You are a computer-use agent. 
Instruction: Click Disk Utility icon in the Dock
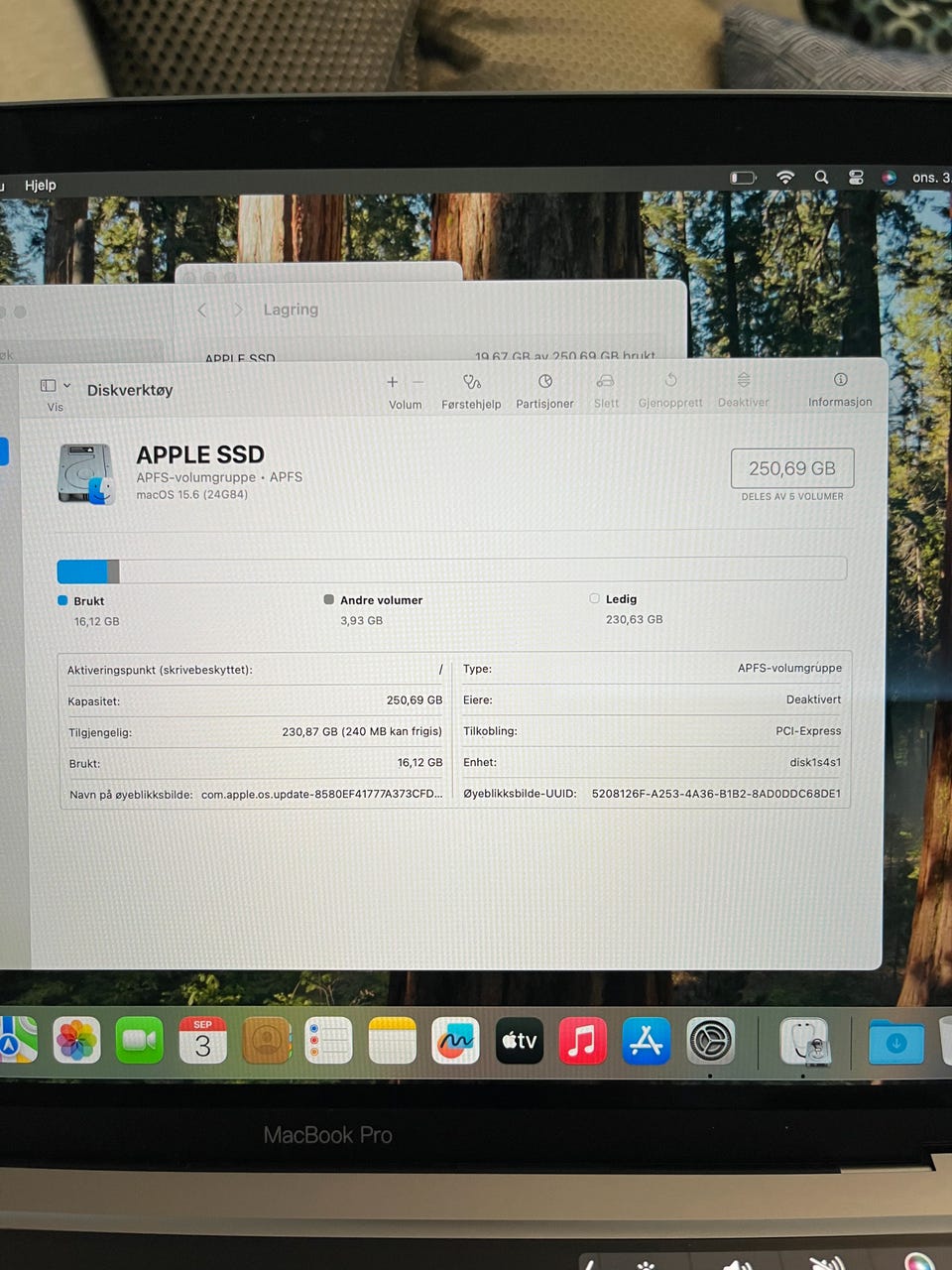click(804, 1043)
